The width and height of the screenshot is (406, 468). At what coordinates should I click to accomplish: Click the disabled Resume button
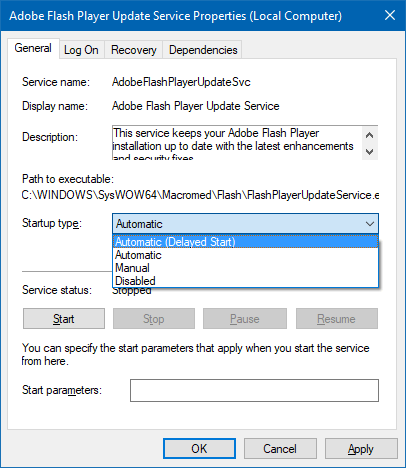click(337, 319)
